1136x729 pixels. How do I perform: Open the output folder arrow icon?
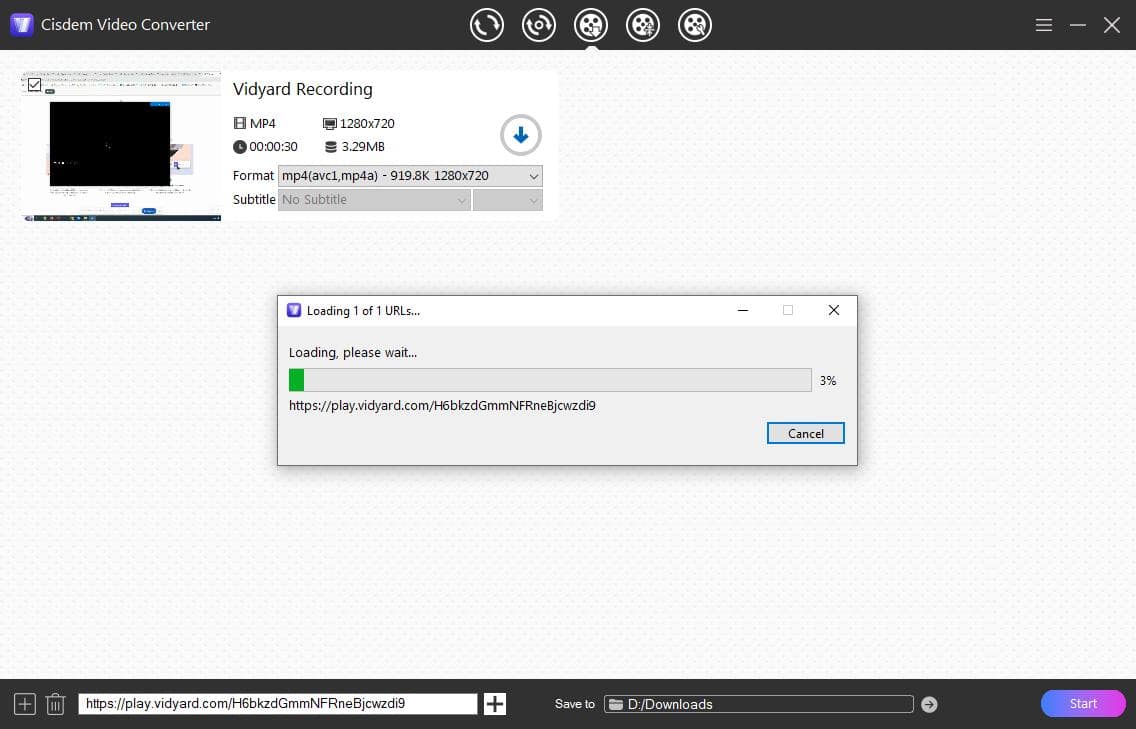(x=930, y=704)
